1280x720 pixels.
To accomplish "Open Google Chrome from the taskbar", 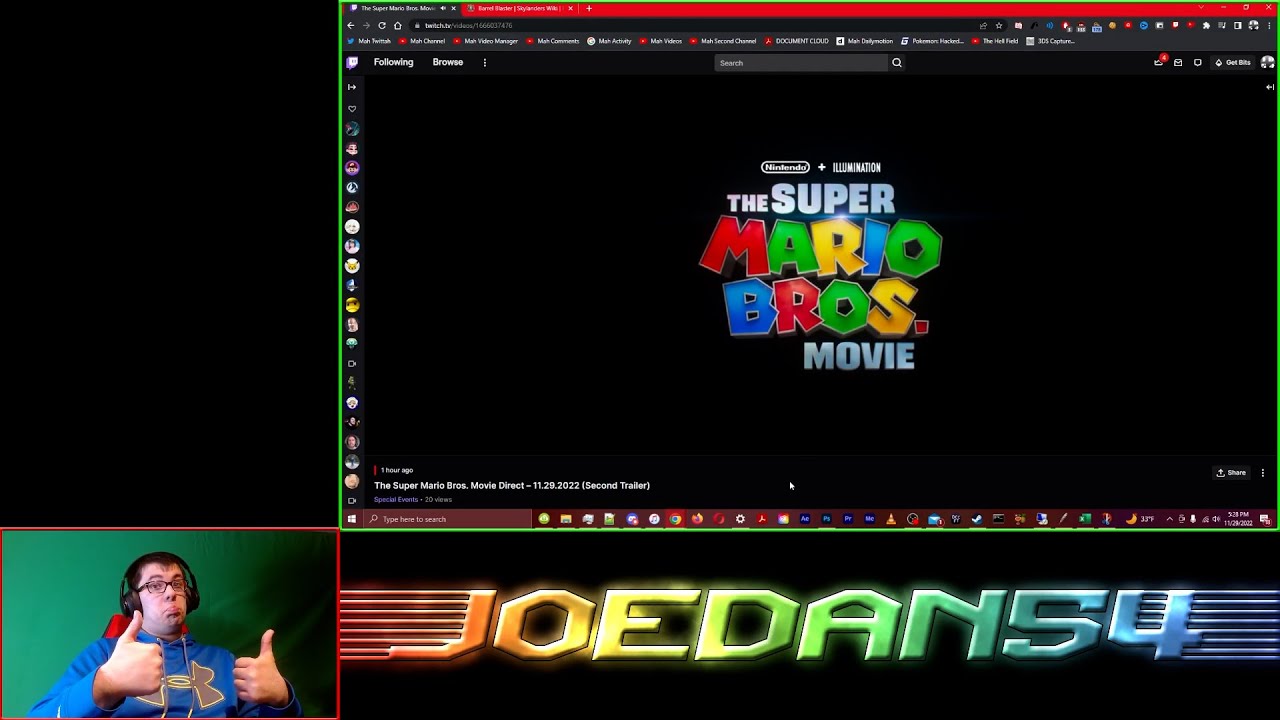I will [675, 519].
